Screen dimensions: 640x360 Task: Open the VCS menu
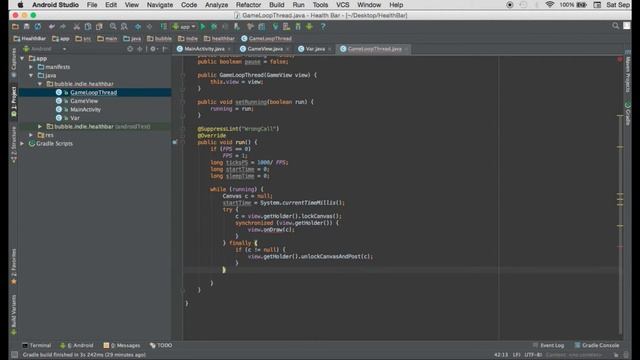point(342,5)
